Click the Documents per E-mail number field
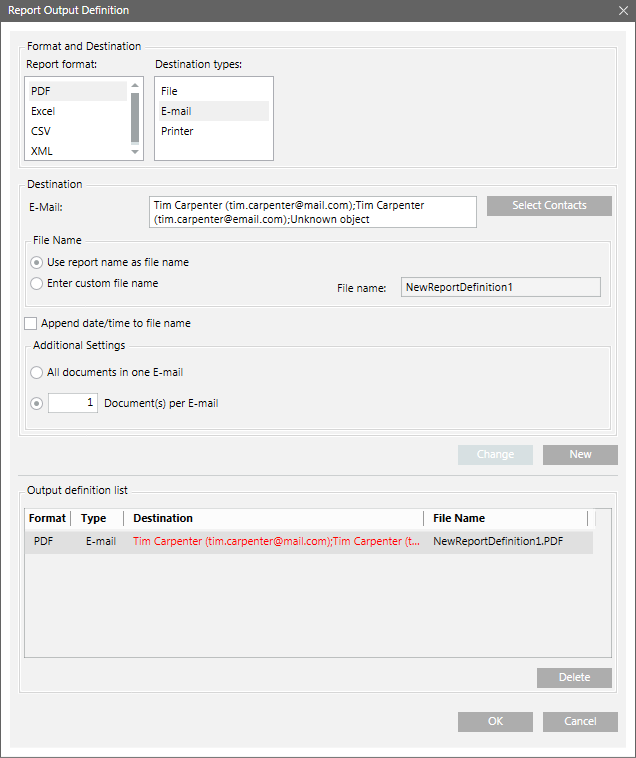This screenshot has height=758, width=636. pyautogui.click(x=73, y=403)
